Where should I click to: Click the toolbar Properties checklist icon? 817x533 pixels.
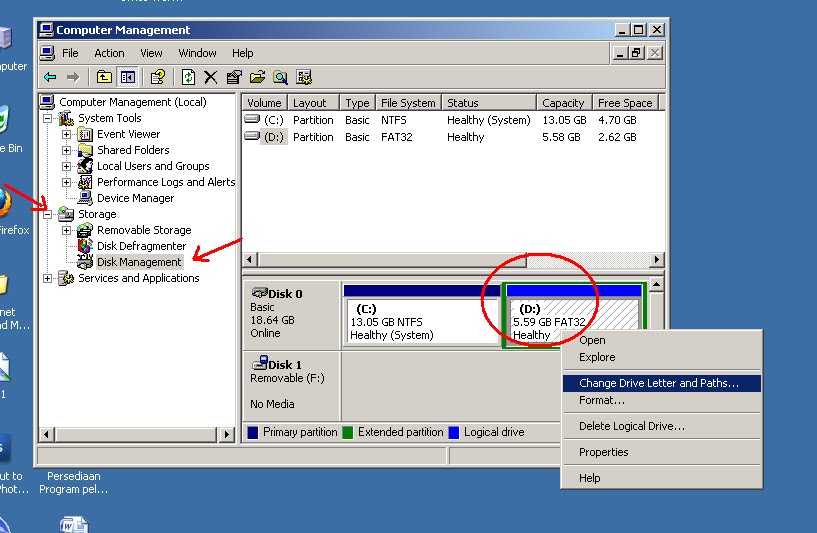(234, 78)
